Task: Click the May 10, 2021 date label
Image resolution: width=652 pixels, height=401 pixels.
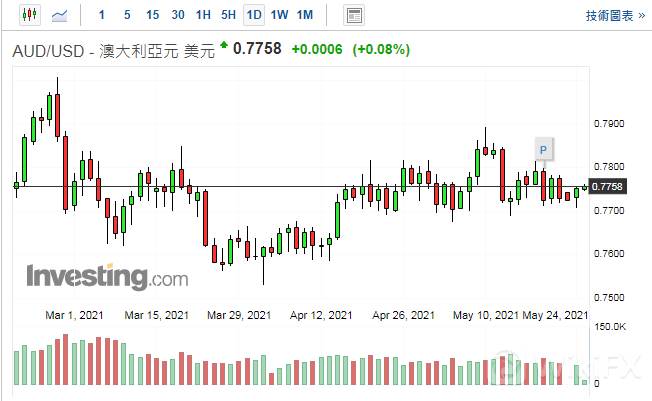Action: click(486, 315)
